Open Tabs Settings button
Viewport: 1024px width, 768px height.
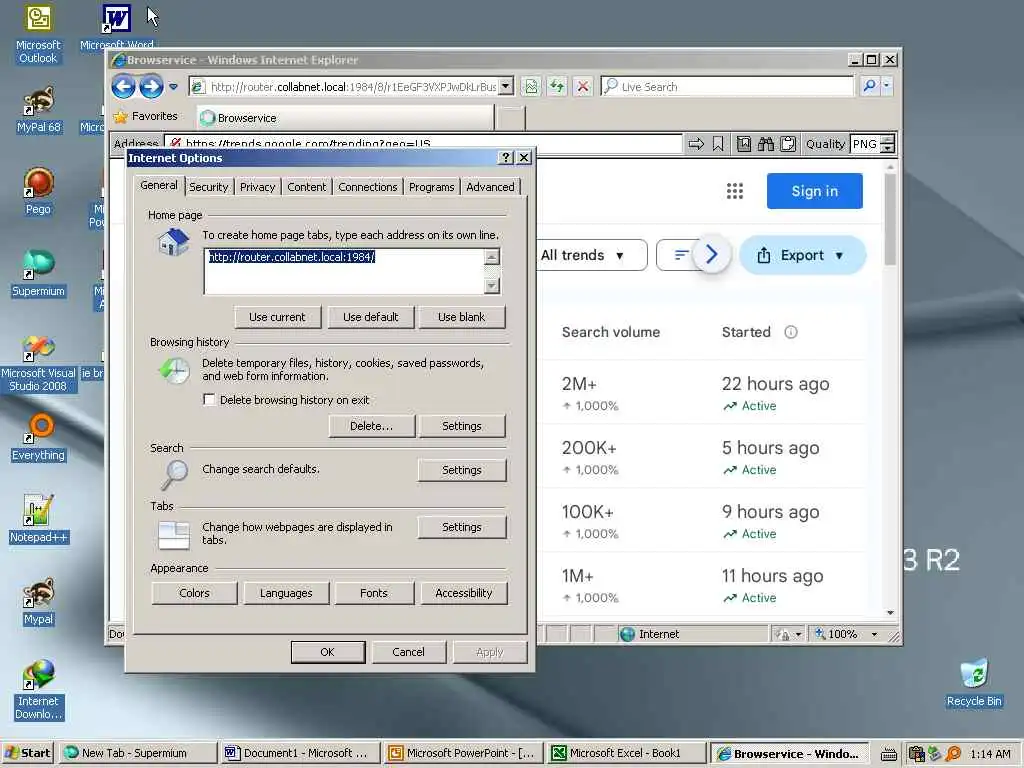pos(461,527)
